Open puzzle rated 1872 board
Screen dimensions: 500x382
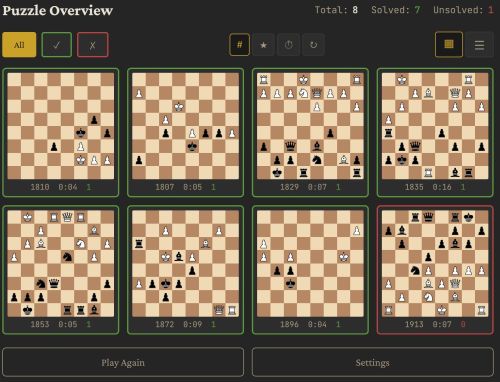[185, 263]
